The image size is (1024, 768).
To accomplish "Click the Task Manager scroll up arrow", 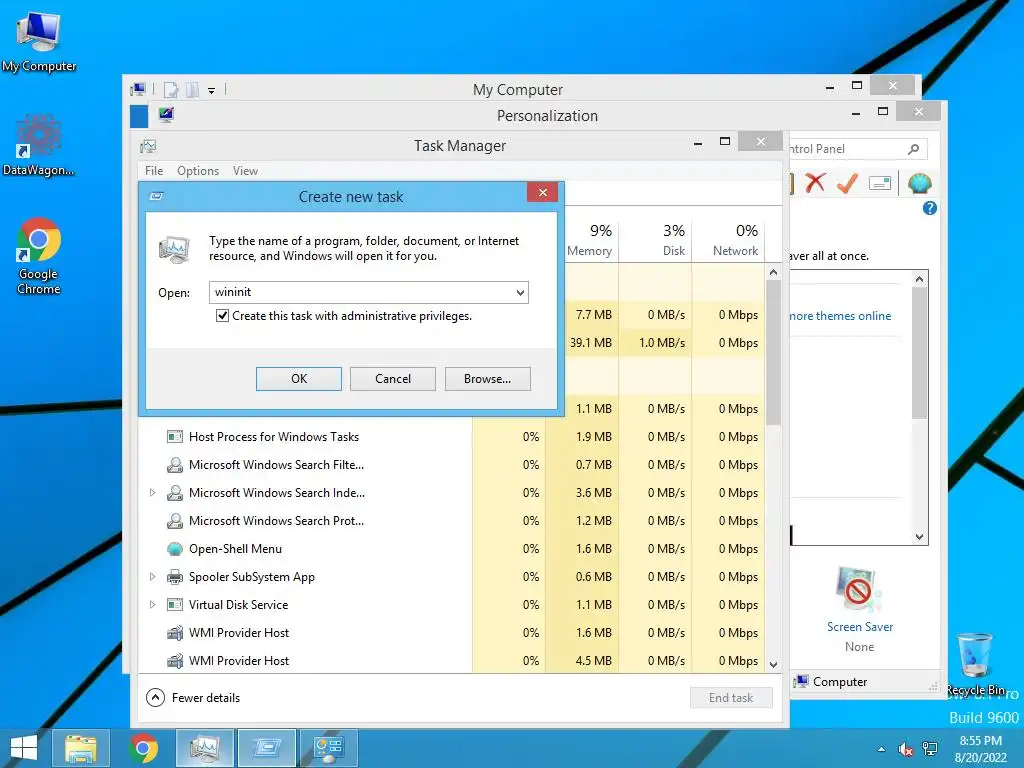I will point(773,272).
